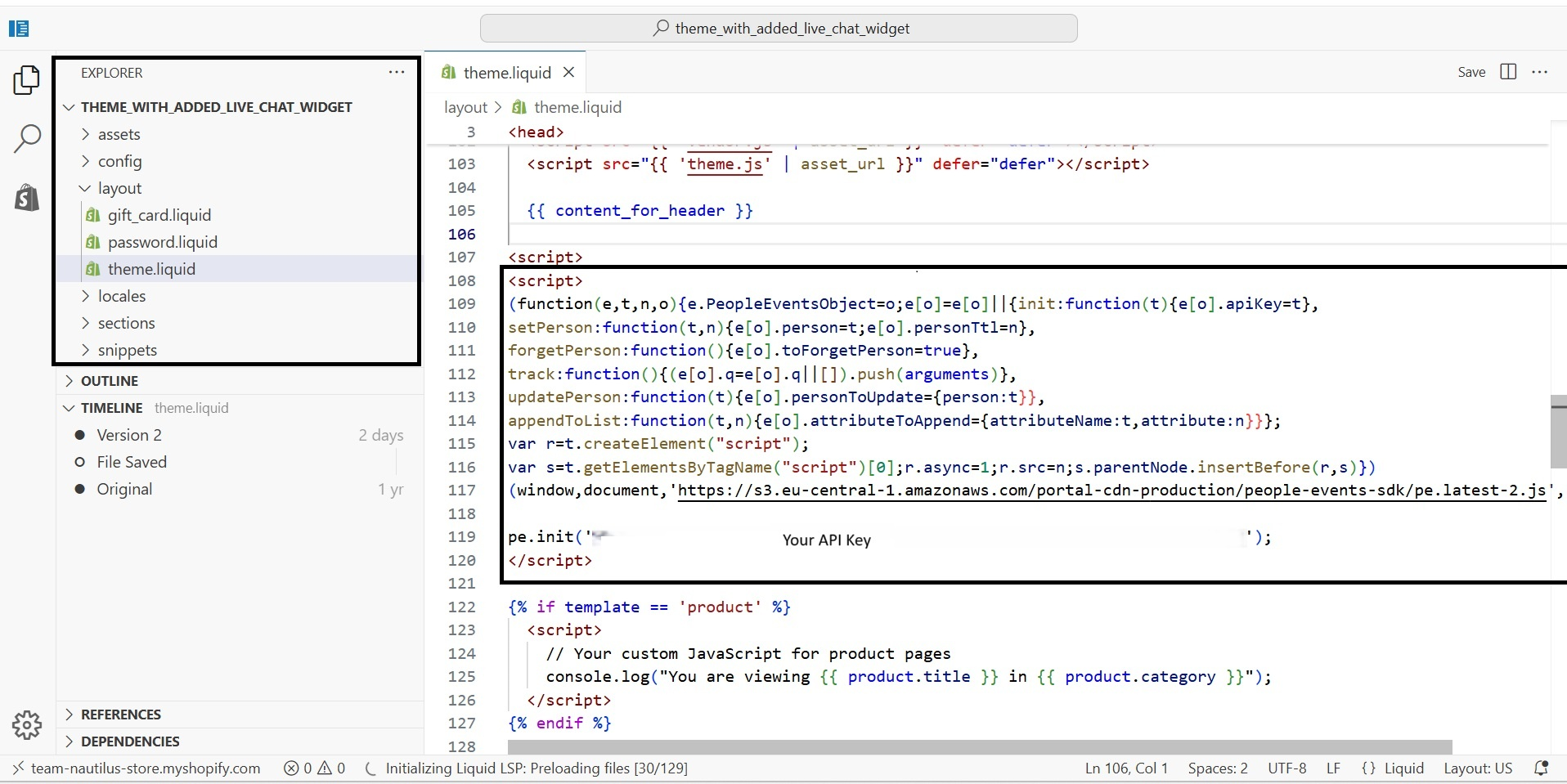
Task: Click the theme_with_added_live_chat_widget search box
Action: (x=778, y=27)
